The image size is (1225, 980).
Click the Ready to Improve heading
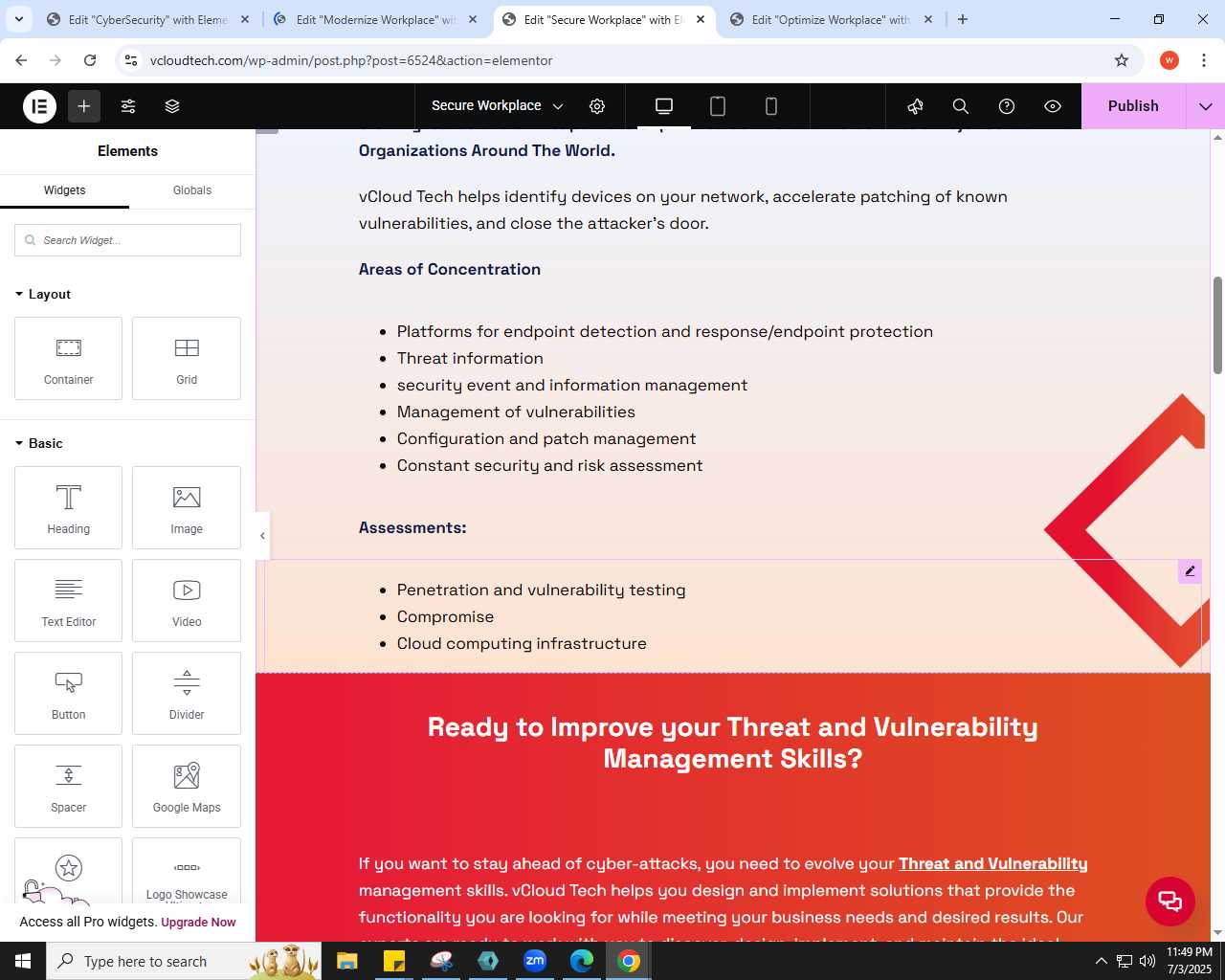(732, 743)
